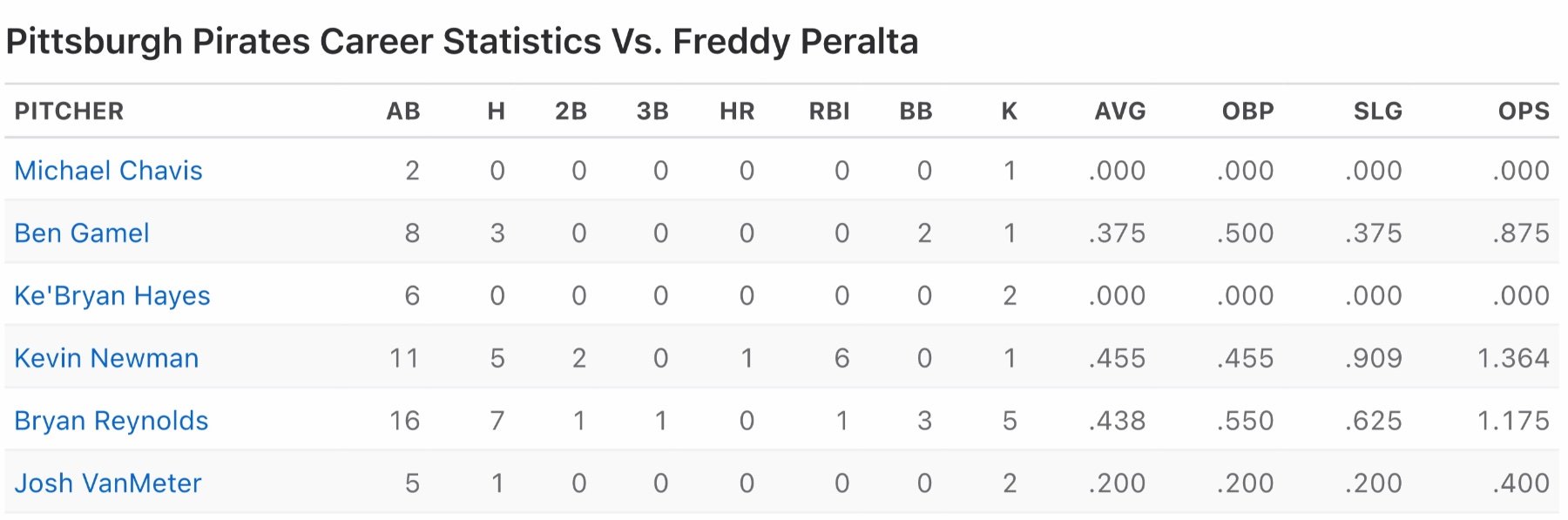Sort by the AB column header
The width and height of the screenshot is (1568, 520).
point(403,111)
